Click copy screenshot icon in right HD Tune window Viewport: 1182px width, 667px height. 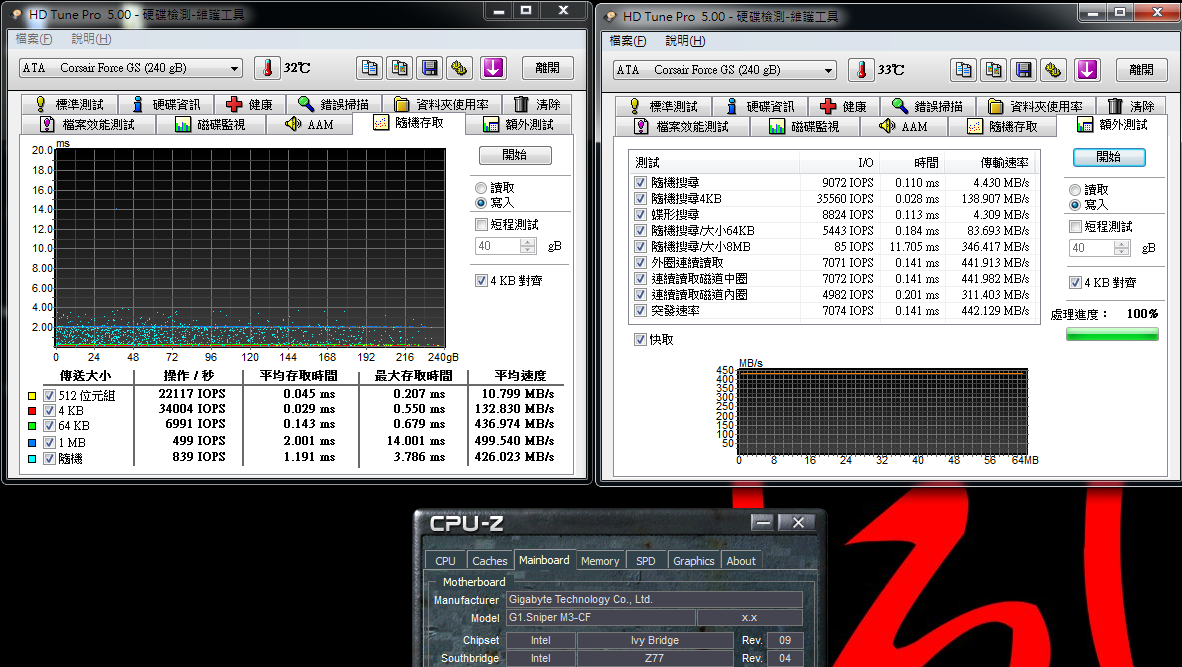pos(994,70)
